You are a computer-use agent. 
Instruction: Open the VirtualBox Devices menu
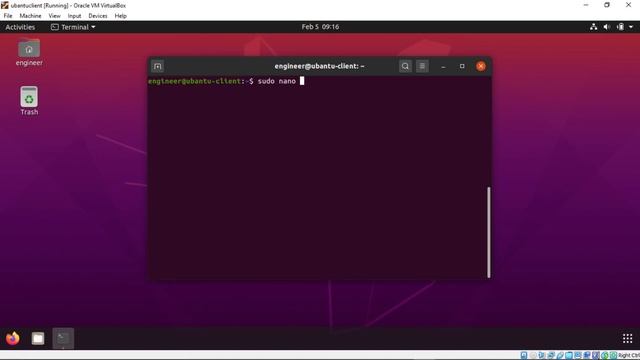click(x=98, y=16)
